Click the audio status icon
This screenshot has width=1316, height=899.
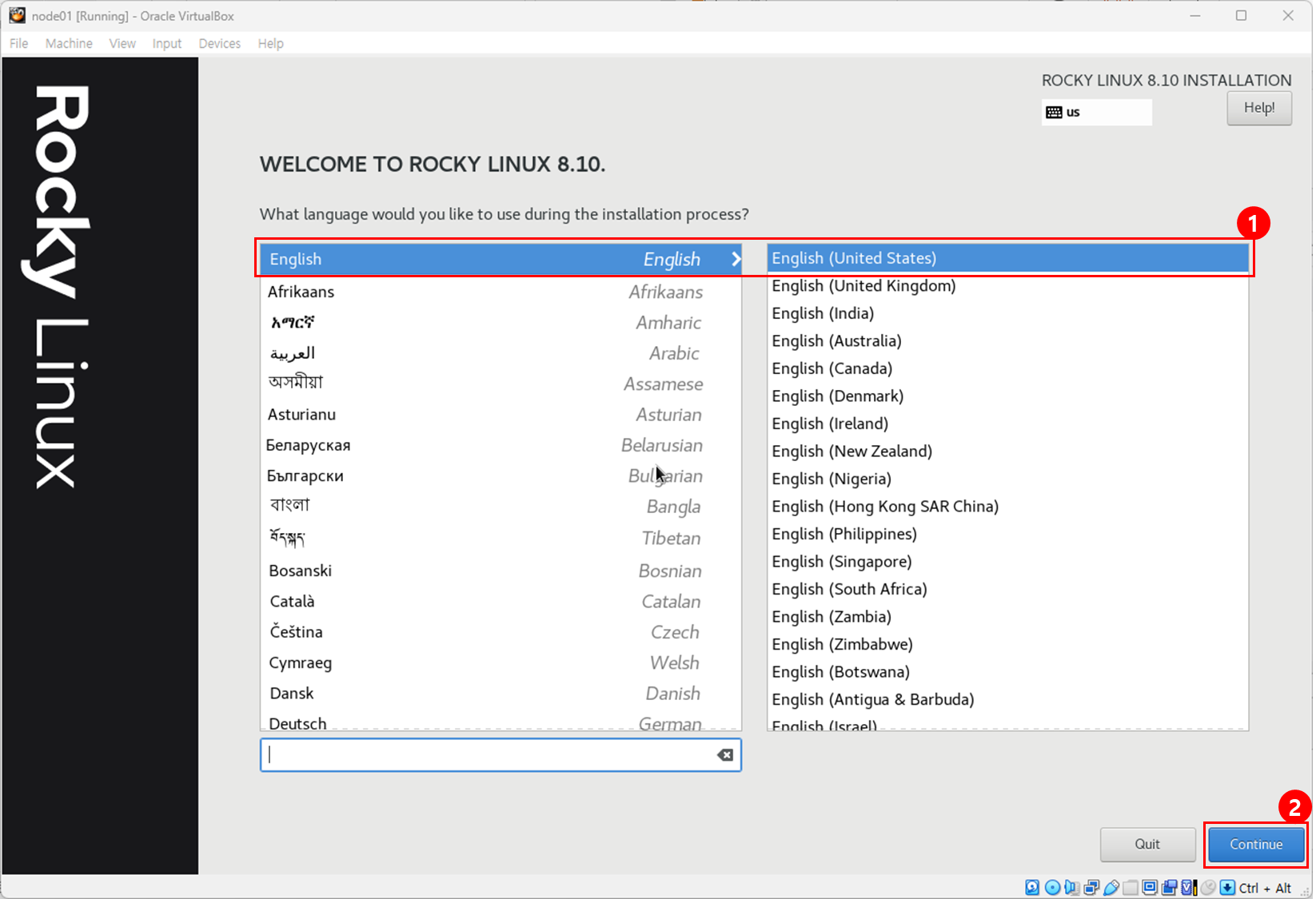pos(1072,887)
